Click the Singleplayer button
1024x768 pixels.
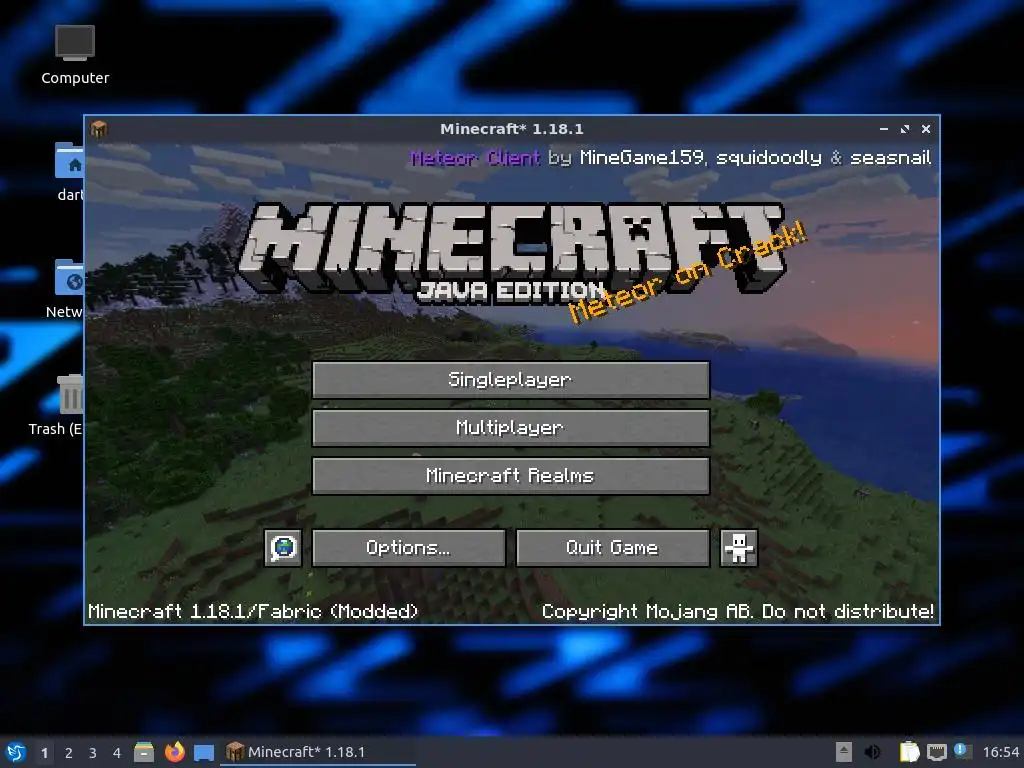pos(511,379)
